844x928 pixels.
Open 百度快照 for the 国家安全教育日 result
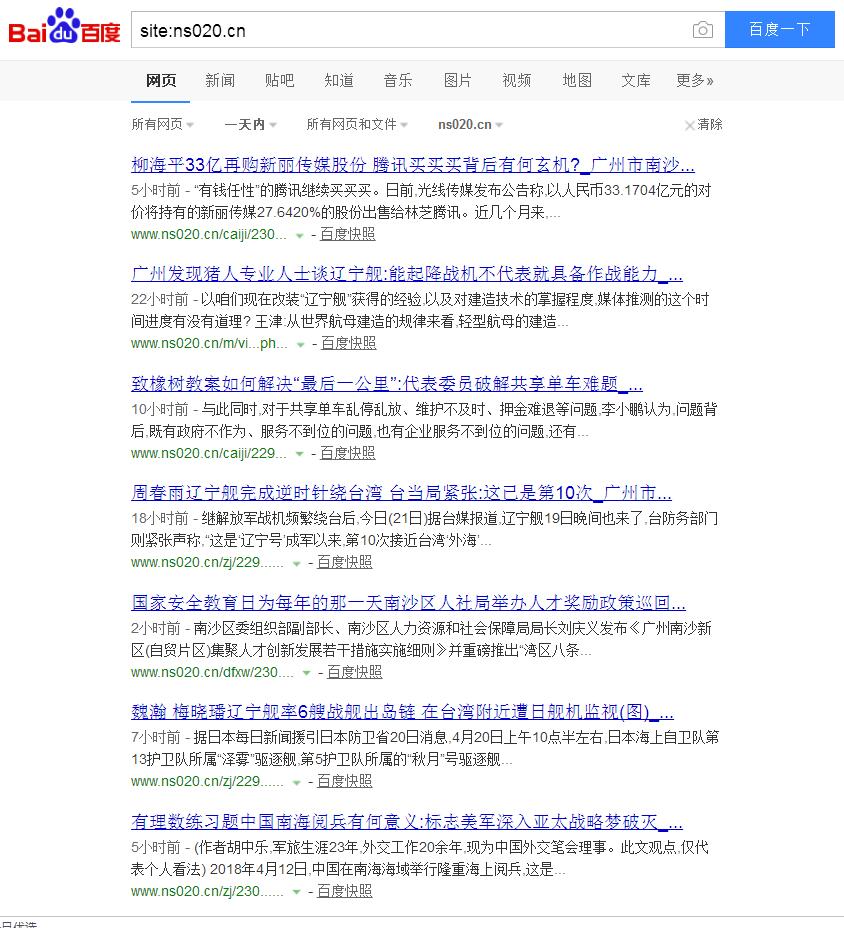[x=354, y=672]
